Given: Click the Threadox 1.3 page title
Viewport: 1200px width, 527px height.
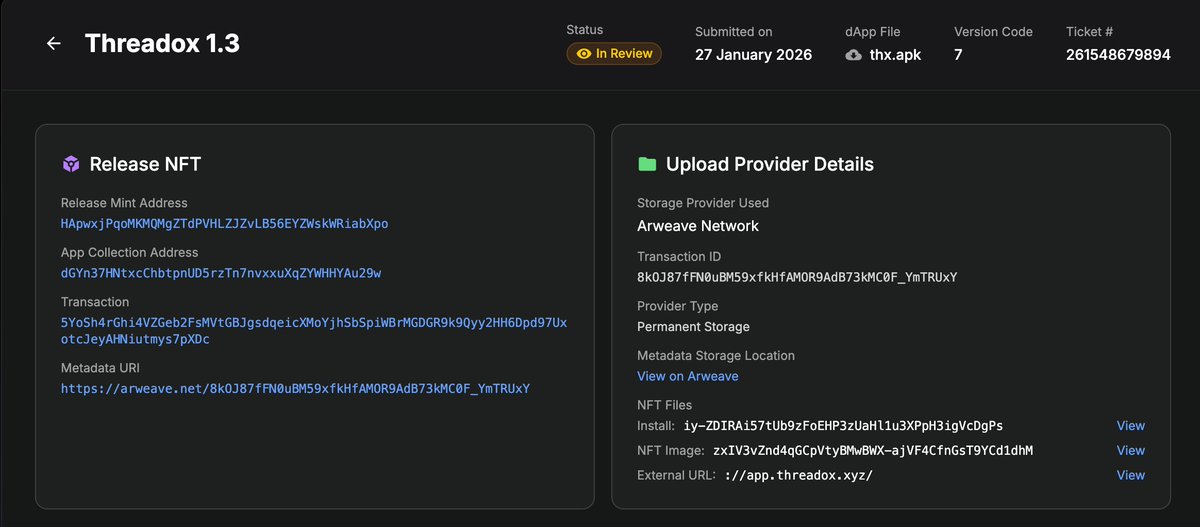Looking at the screenshot, I should (x=162, y=44).
